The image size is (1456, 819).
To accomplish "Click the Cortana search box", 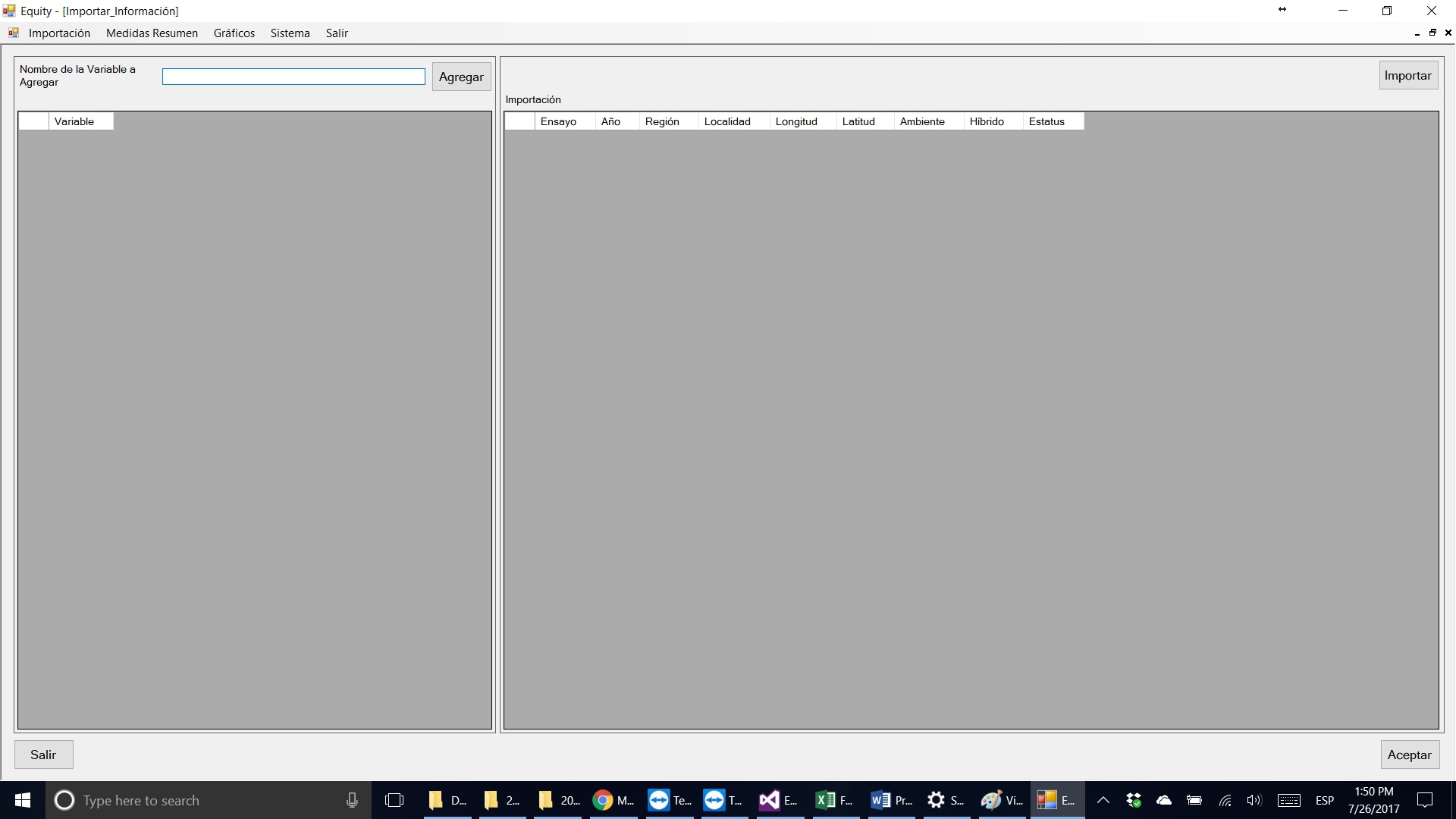I will 209,800.
